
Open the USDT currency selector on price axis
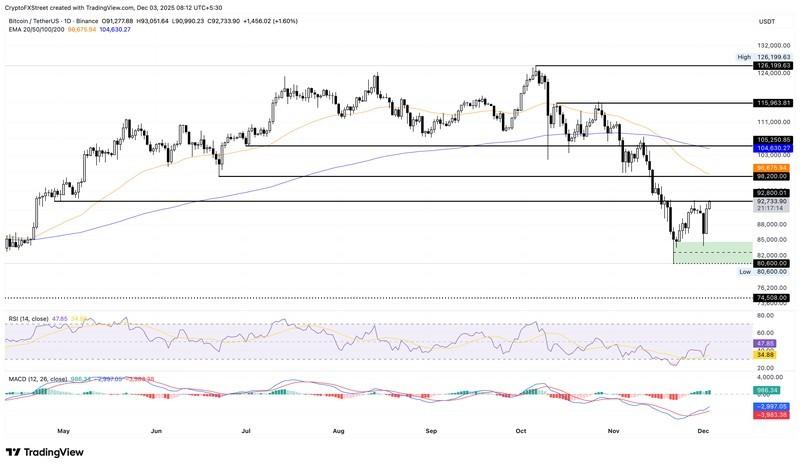(x=767, y=19)
